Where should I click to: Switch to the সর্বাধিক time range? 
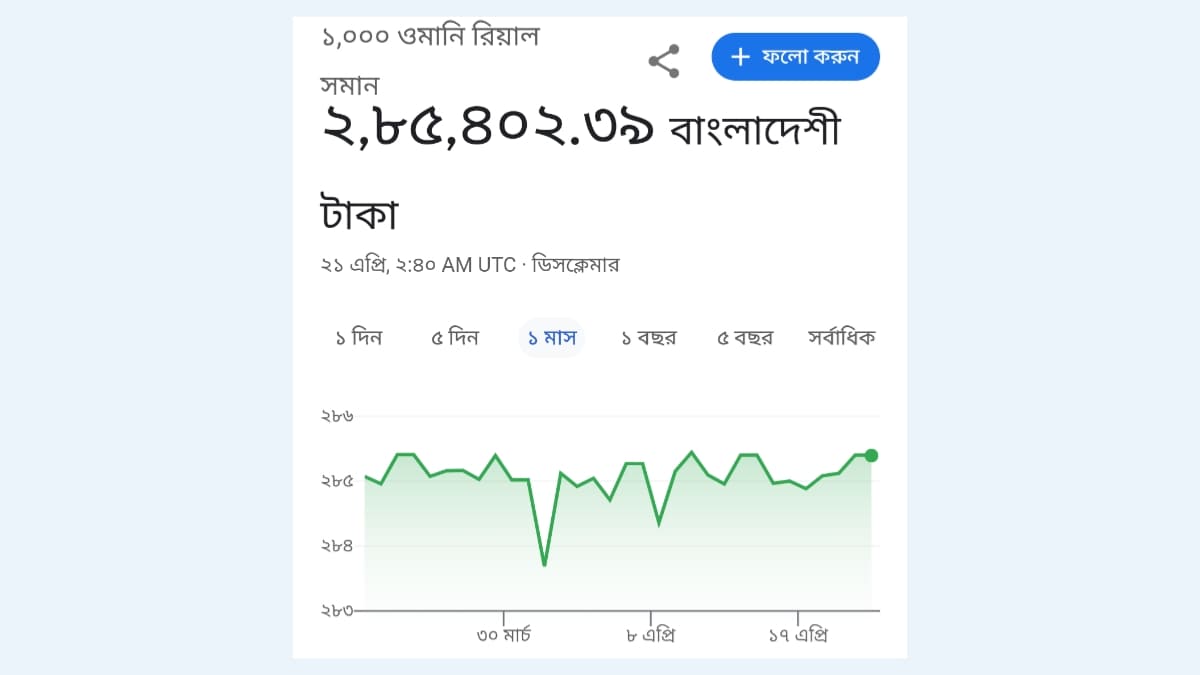840,337
